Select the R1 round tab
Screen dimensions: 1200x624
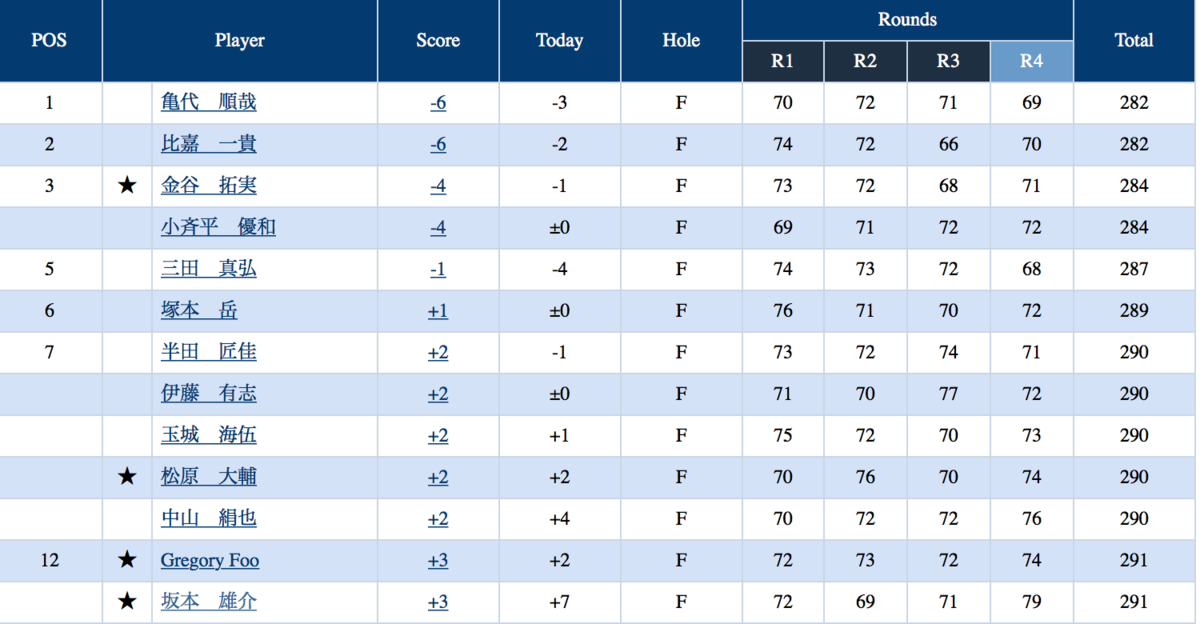tap(782, 61)
